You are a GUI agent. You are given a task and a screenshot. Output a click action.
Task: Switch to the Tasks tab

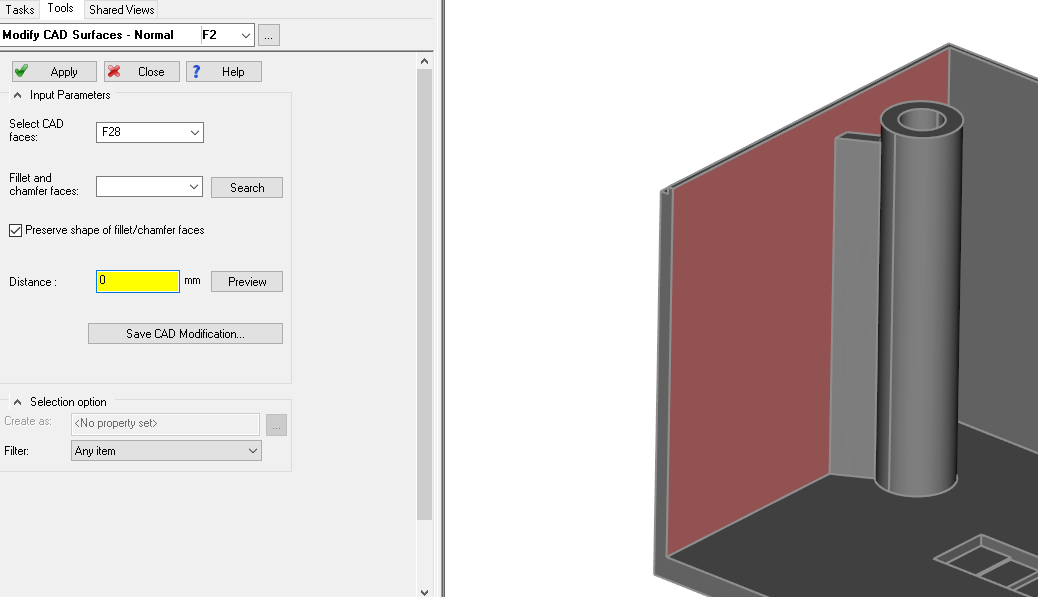[20, 9]
